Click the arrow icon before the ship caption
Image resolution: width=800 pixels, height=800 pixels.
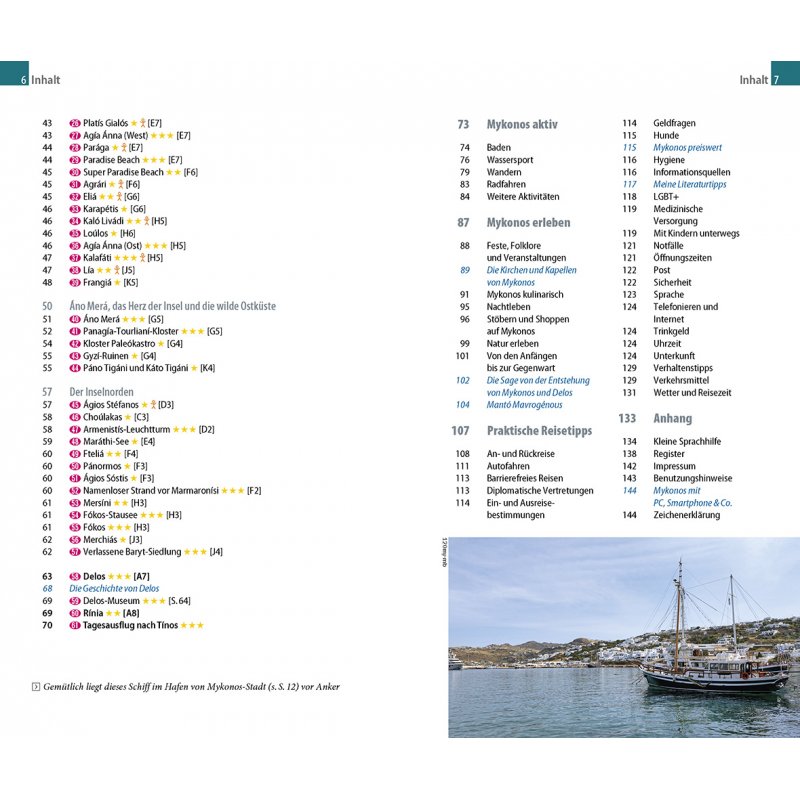pyautogui.click(x=36, y=686)
